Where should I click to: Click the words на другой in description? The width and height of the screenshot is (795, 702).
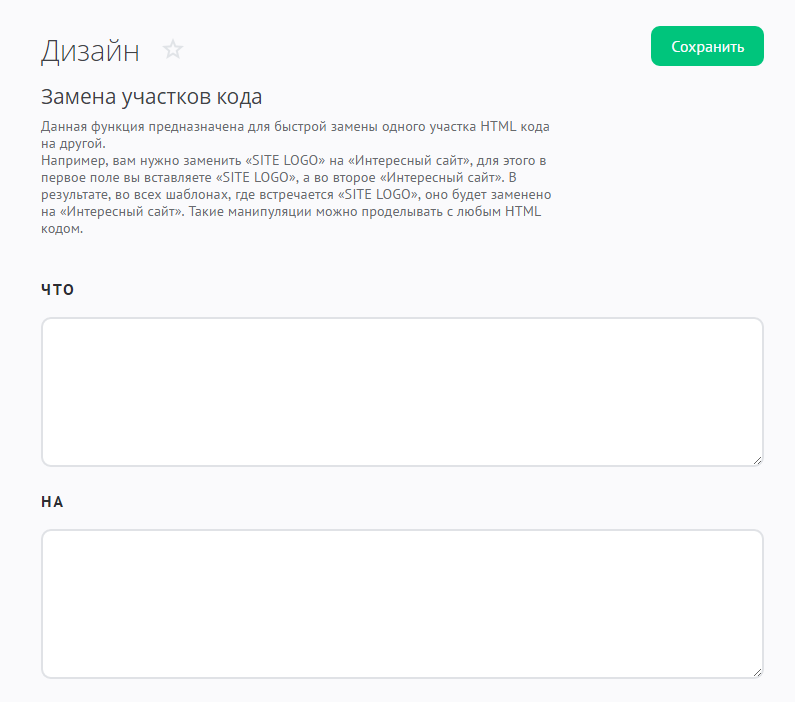coord(72,144)
